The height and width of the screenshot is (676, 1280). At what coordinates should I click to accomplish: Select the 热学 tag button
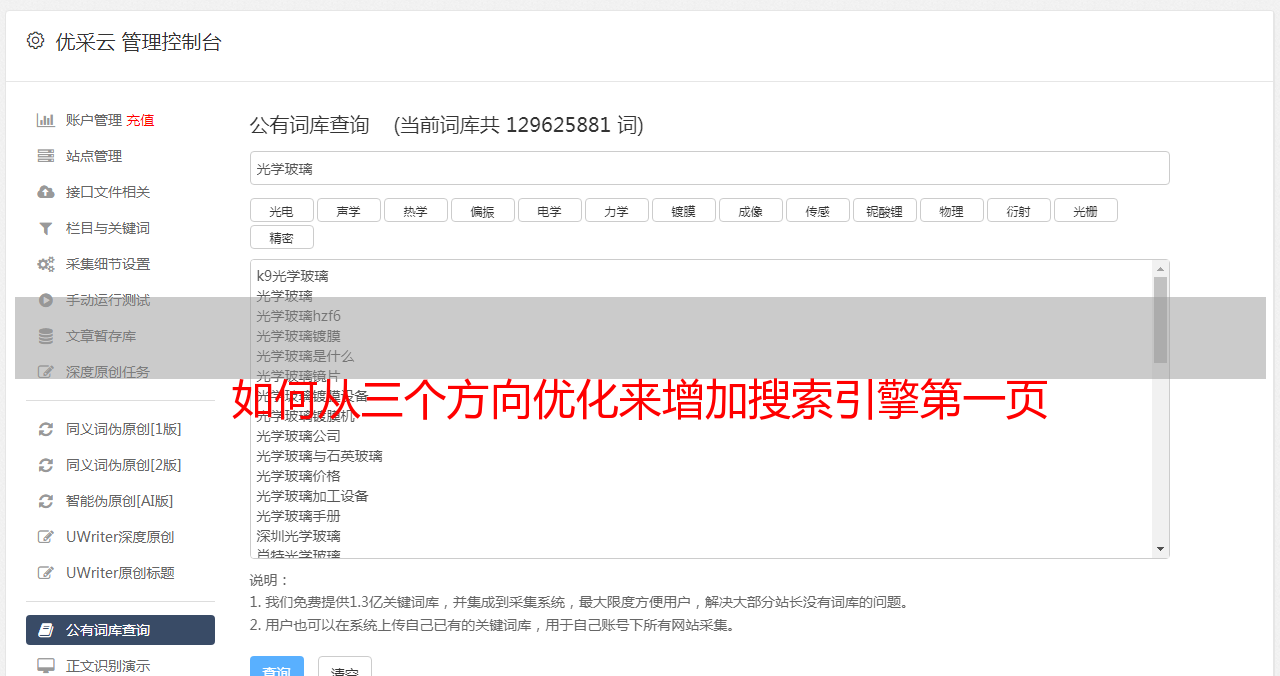(x=415, y=211)
